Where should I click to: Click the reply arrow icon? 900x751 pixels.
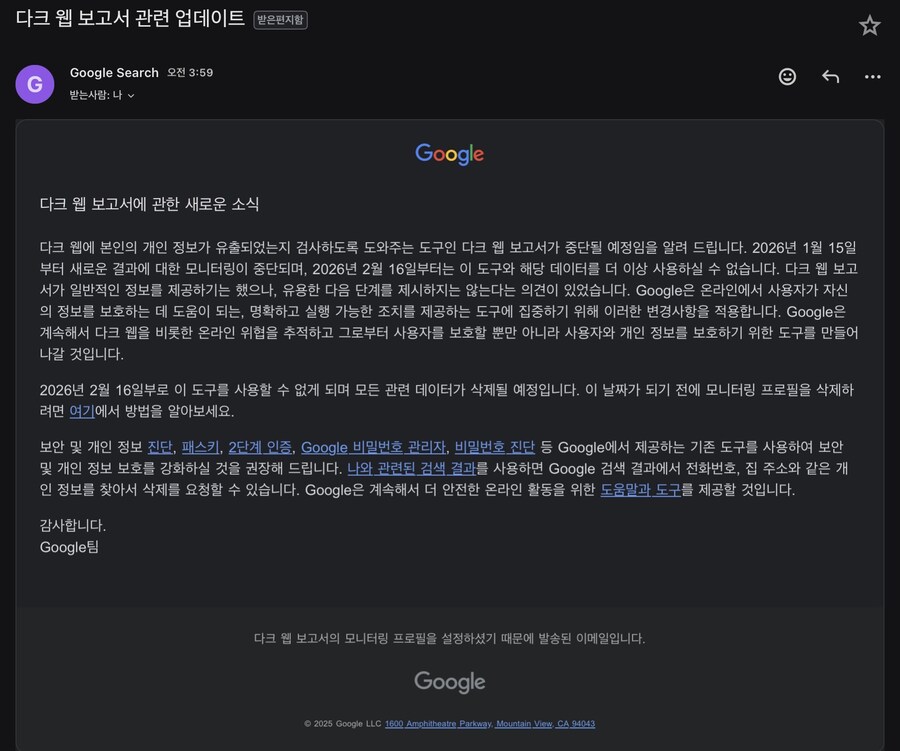830,76
